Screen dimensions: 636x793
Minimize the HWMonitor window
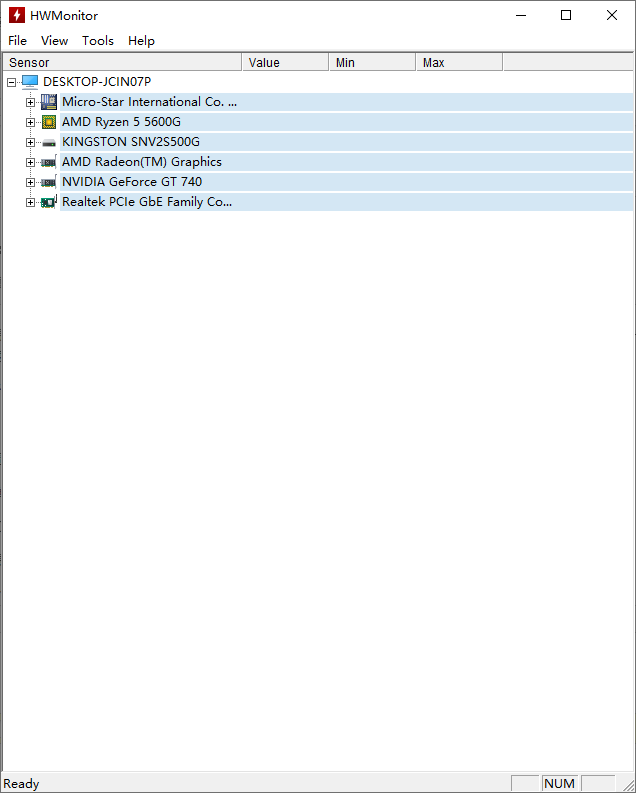tap(521, 15)
